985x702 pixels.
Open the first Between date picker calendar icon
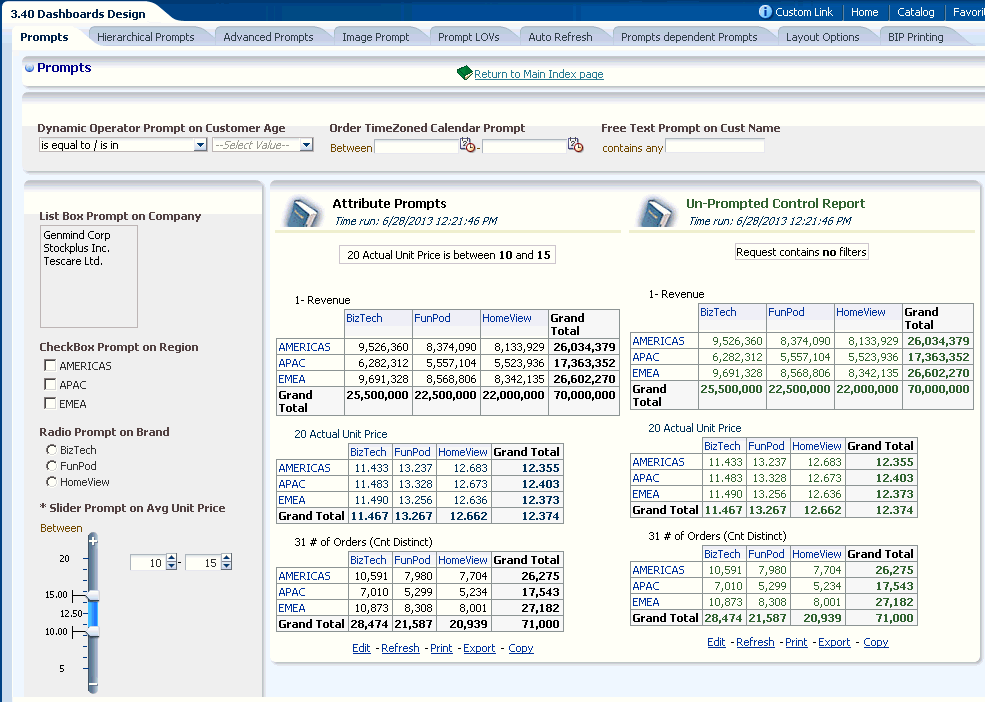[466, 144]
